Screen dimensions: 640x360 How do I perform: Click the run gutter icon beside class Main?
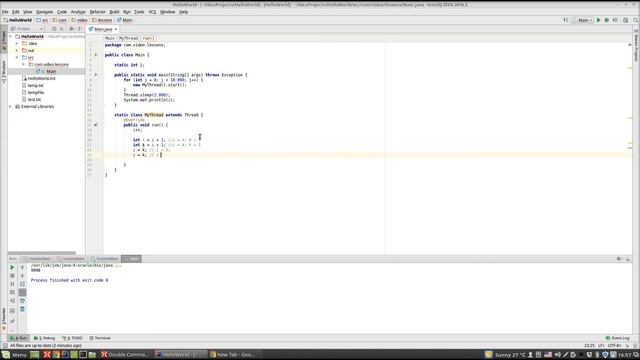pos(96,55)
